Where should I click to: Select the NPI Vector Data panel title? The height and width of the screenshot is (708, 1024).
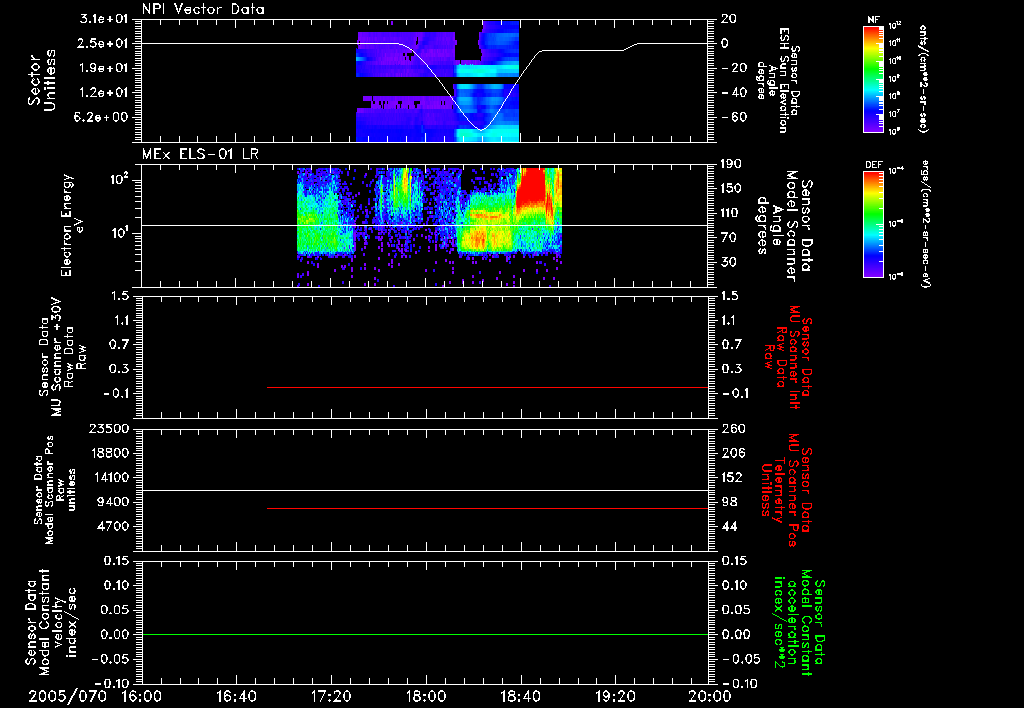point(203,9)
